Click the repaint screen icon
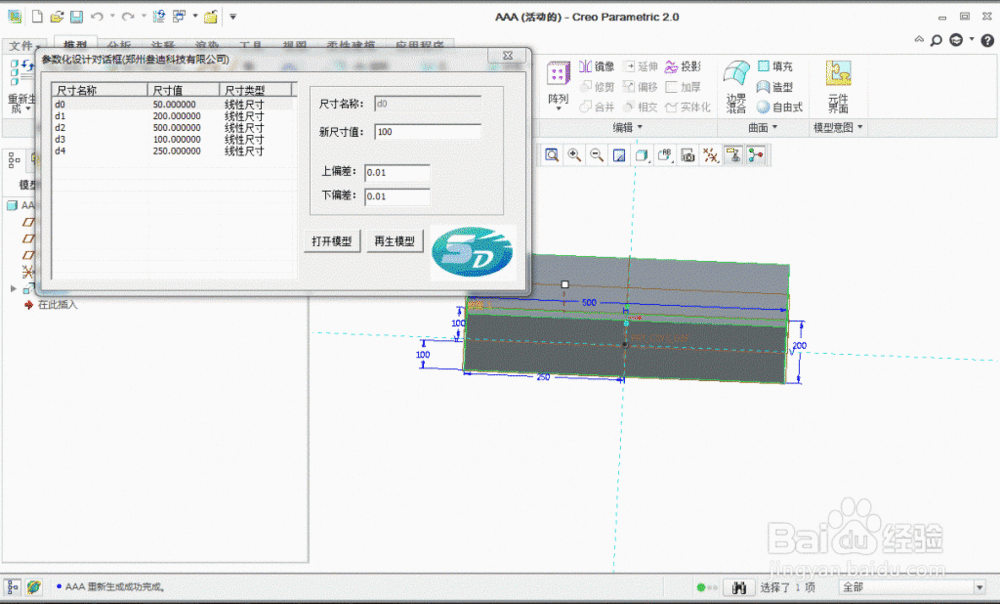This screenshot has width=1000, height=604. pos(619,155)
